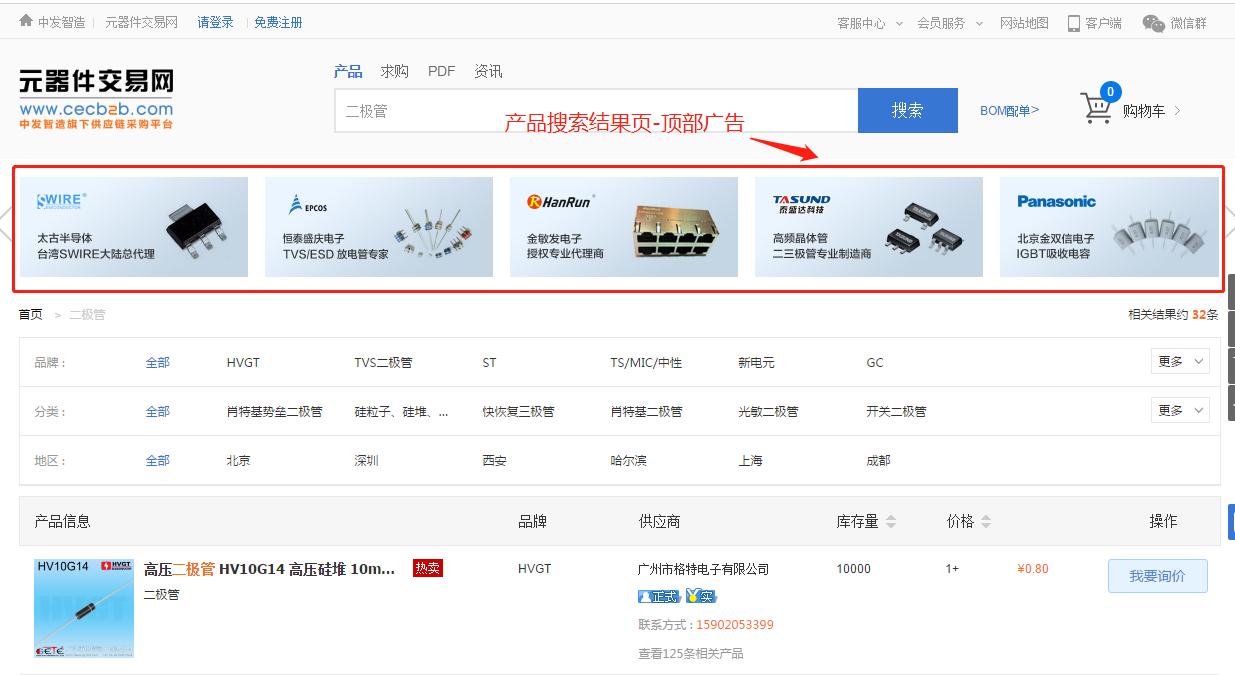Expand the 客服中心 dropdown
1235x675 pixels.
coord(898,23)
